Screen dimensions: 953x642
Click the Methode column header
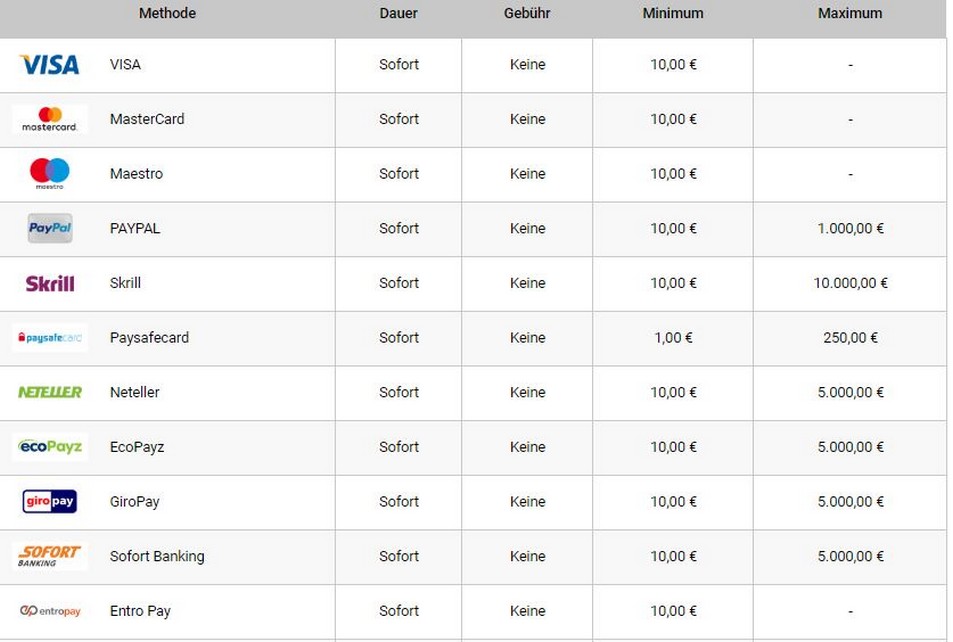[167, 13]
